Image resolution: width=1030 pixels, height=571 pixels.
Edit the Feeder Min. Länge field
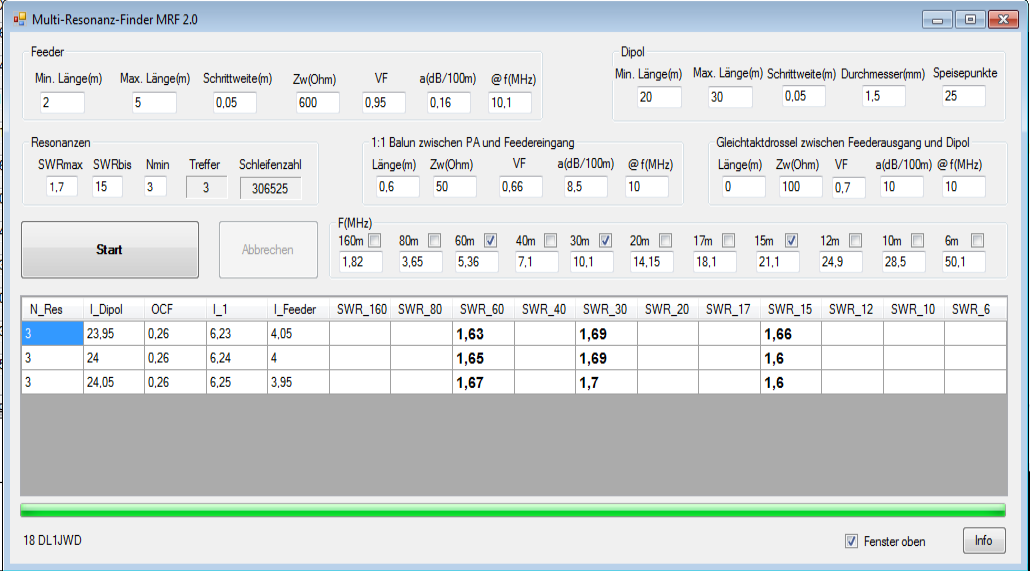point(62,102)
